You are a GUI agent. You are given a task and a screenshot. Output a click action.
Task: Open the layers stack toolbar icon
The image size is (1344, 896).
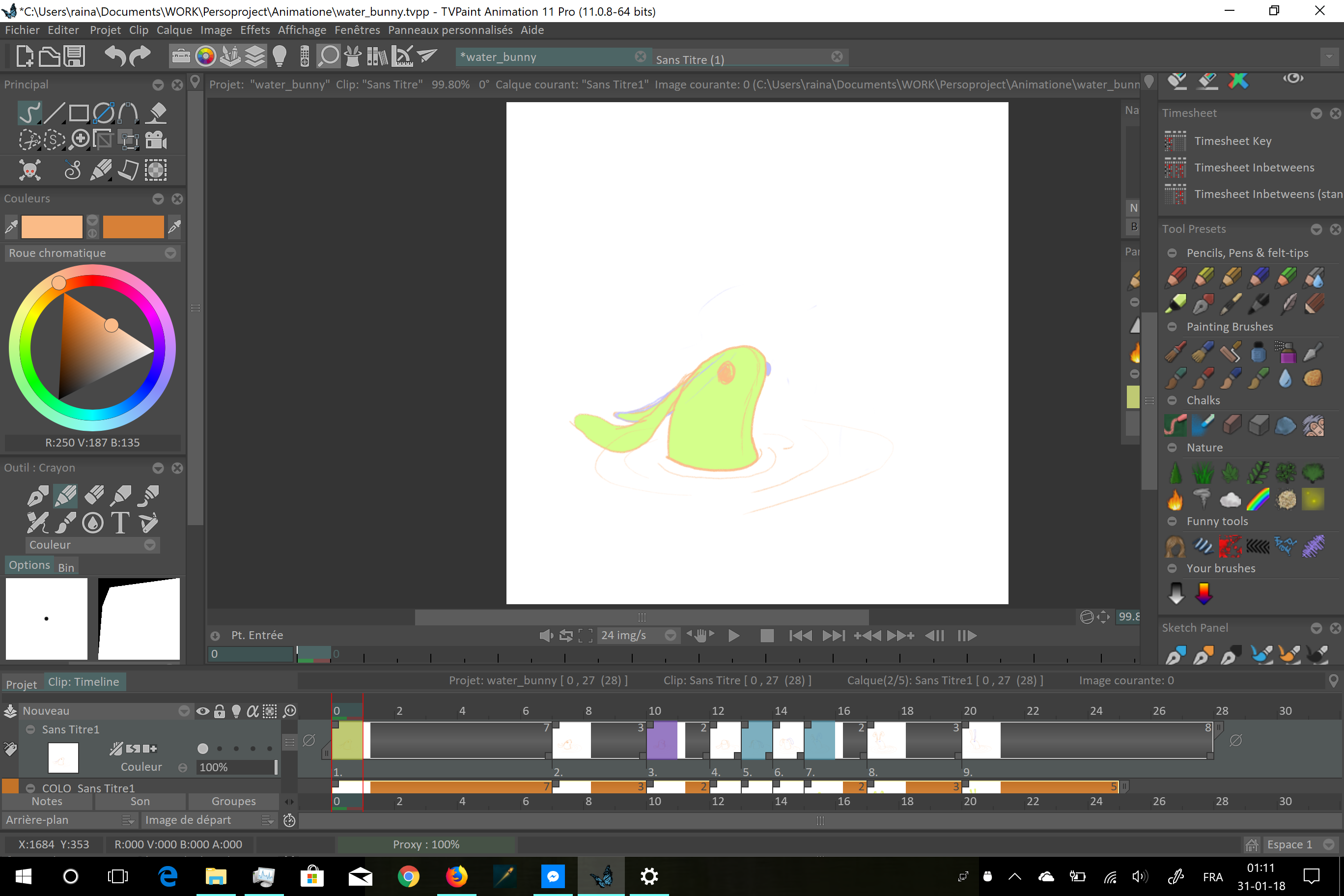click(x=255, y=56)
